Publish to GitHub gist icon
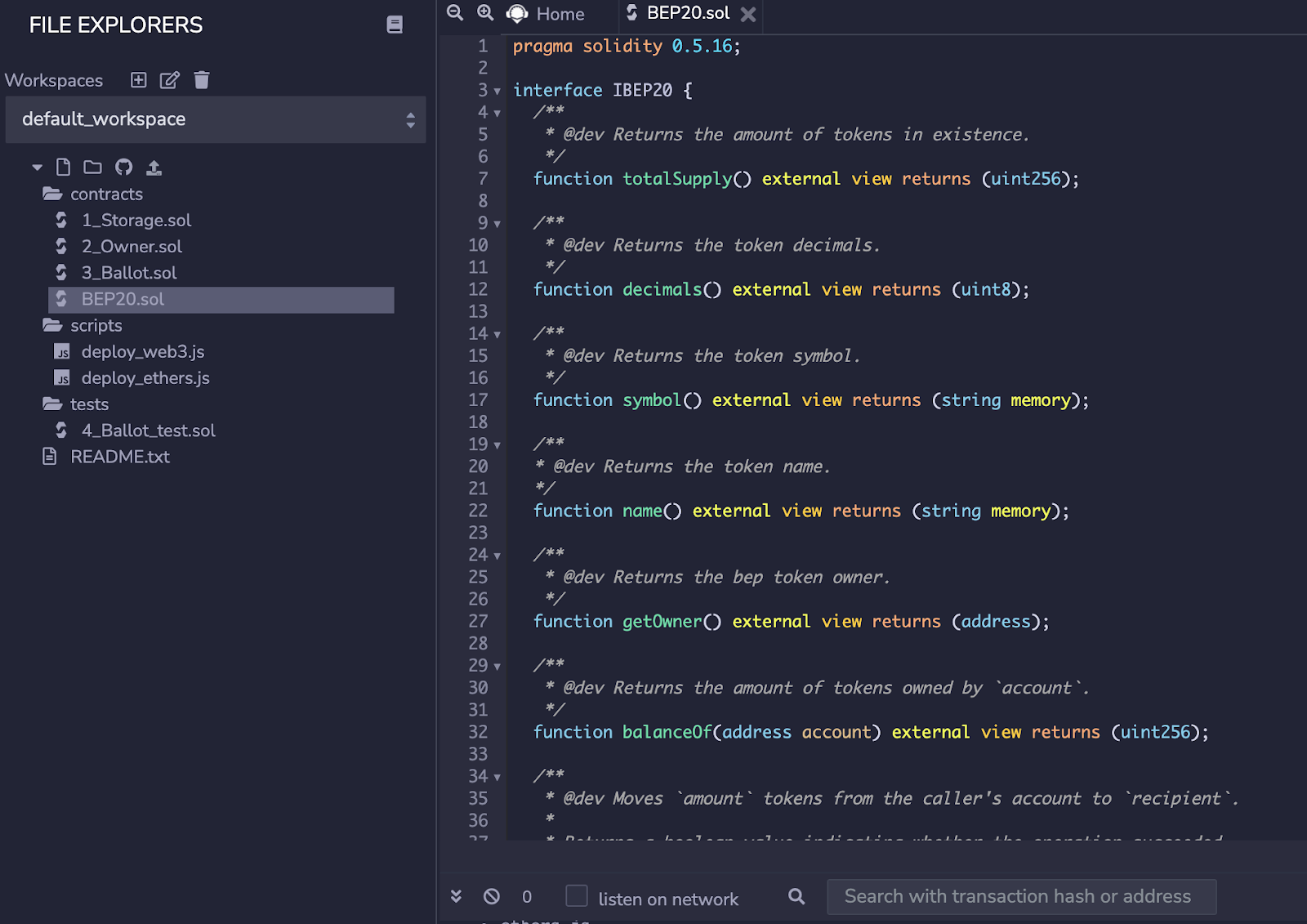This screenshot has width=1307, height=924. pos(123,167)
